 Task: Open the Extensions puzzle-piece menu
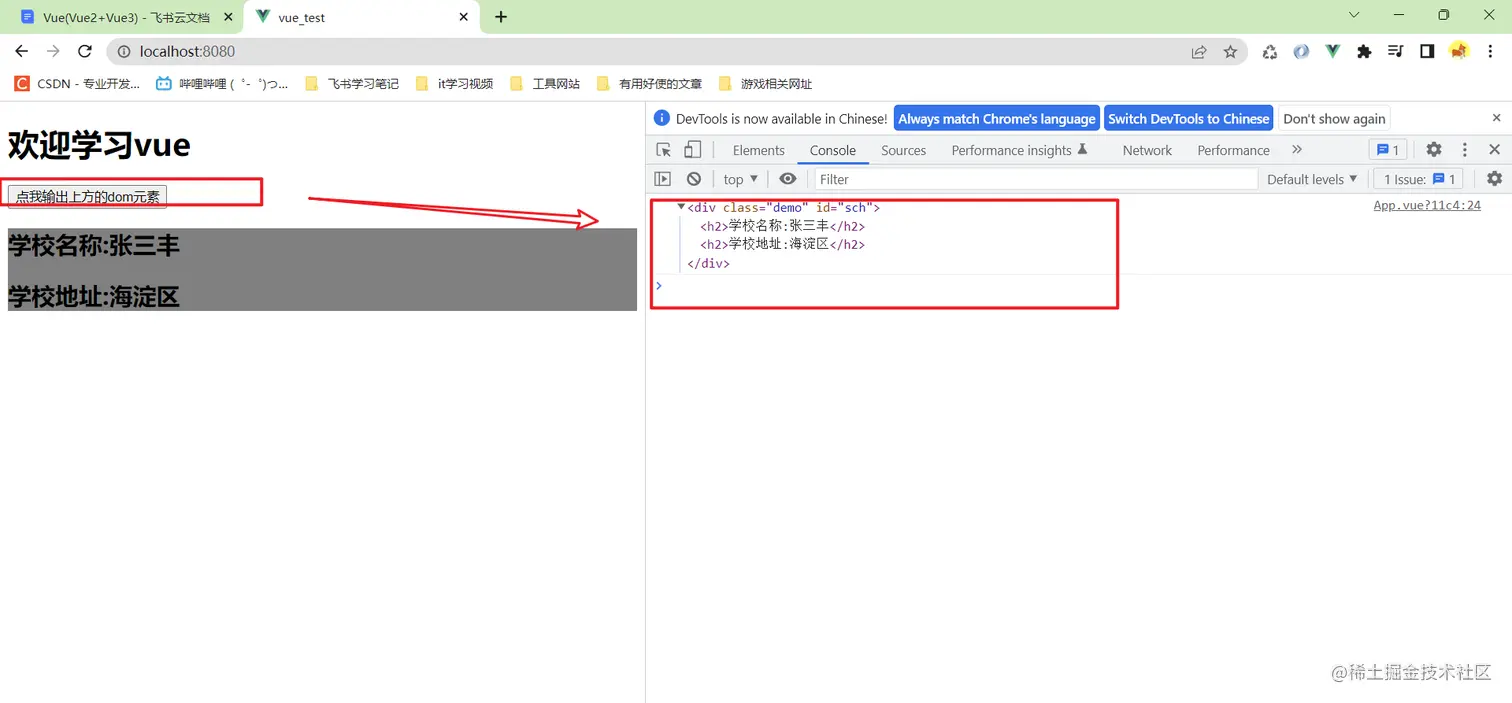tap(1364, 52)
